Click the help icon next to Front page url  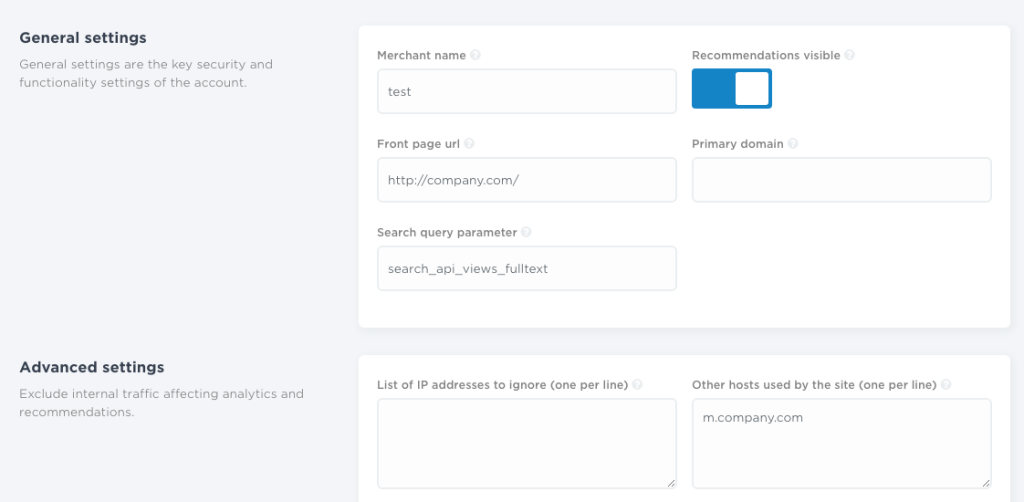point(469,144)
